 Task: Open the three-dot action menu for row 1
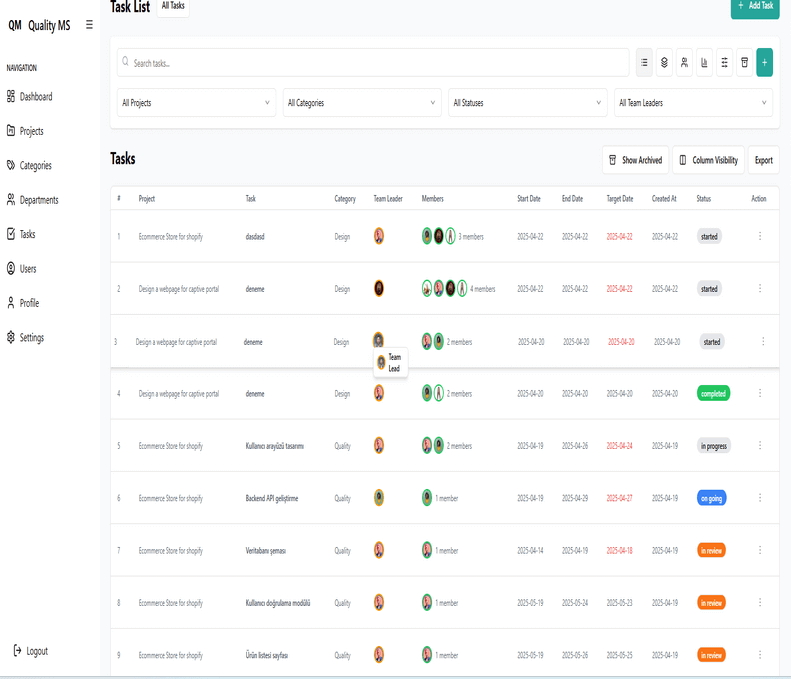click(x=760, y=236)
